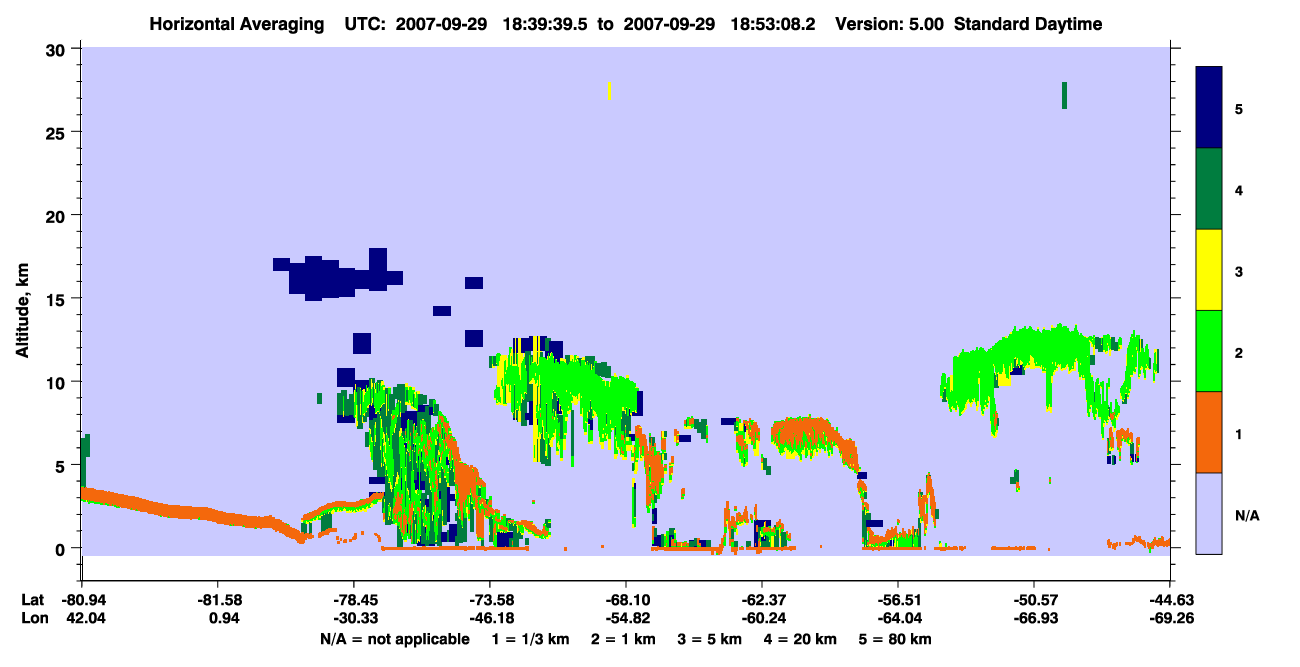Click the colorbar label 5
Viewport: 1300px width, 667px height.
click(1239, 108)
